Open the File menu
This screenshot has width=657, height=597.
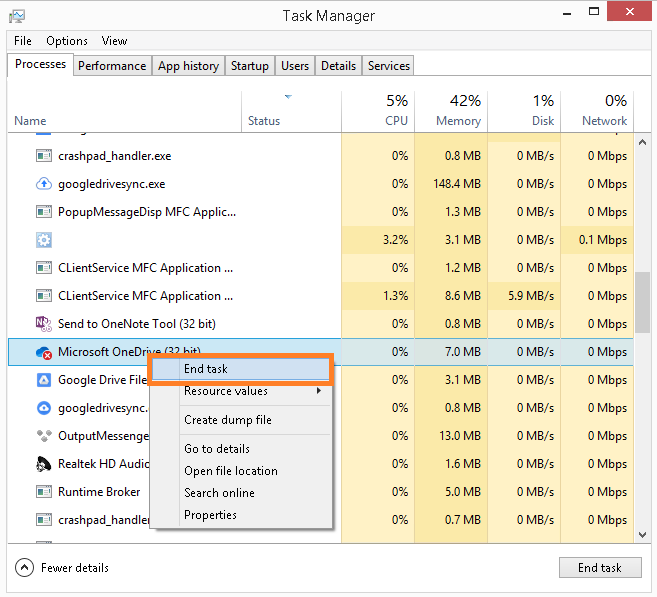(x=23, y=41)
